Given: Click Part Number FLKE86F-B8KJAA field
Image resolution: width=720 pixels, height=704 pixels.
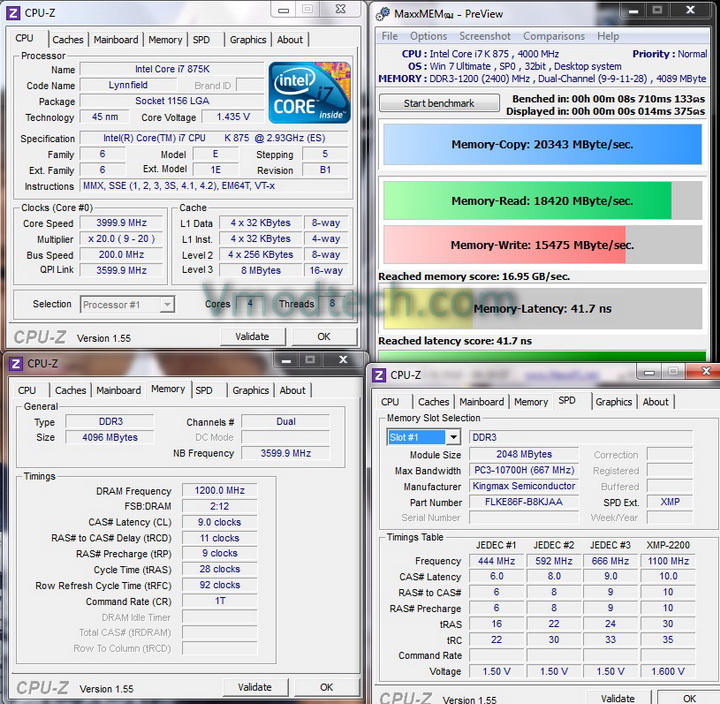Looking at the screenshot, I should pos(524,502).
